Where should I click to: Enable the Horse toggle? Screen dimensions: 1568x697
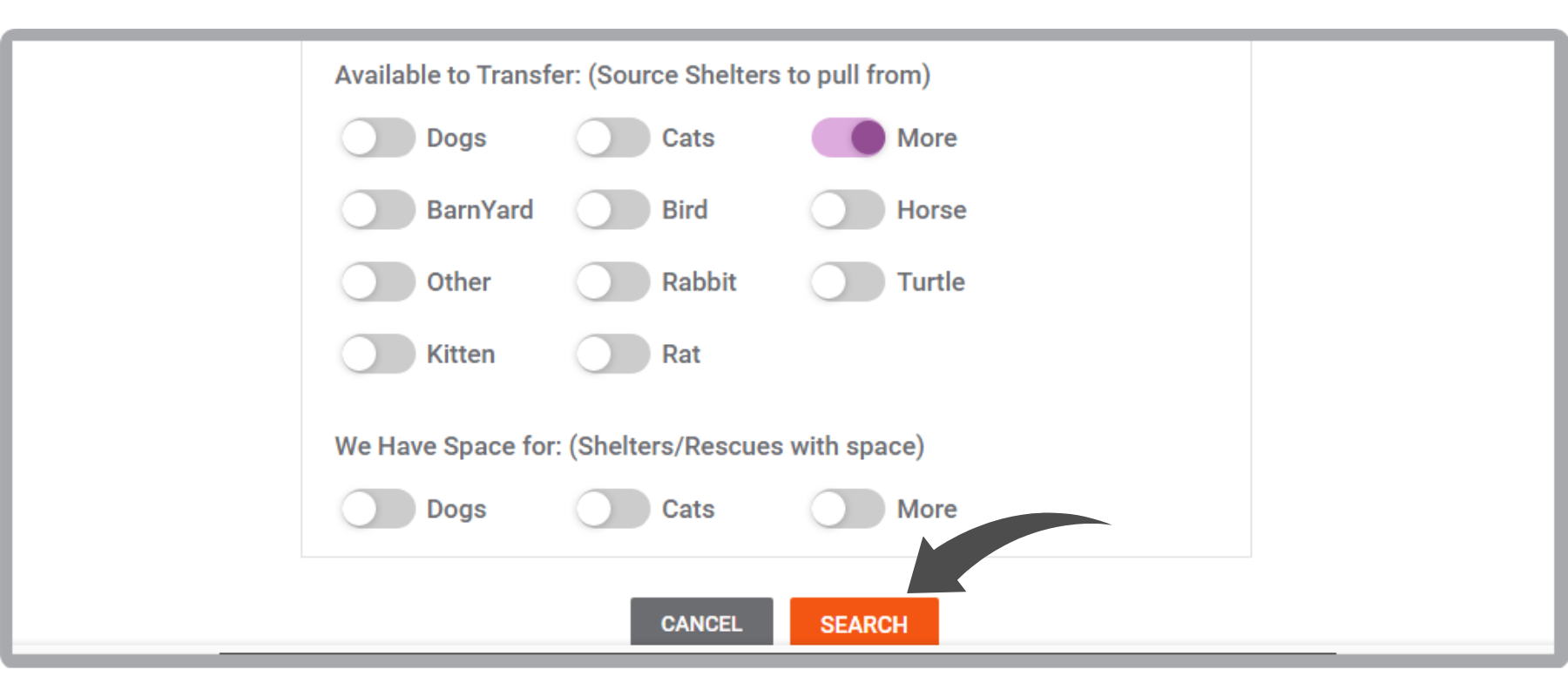pos(848,210)
